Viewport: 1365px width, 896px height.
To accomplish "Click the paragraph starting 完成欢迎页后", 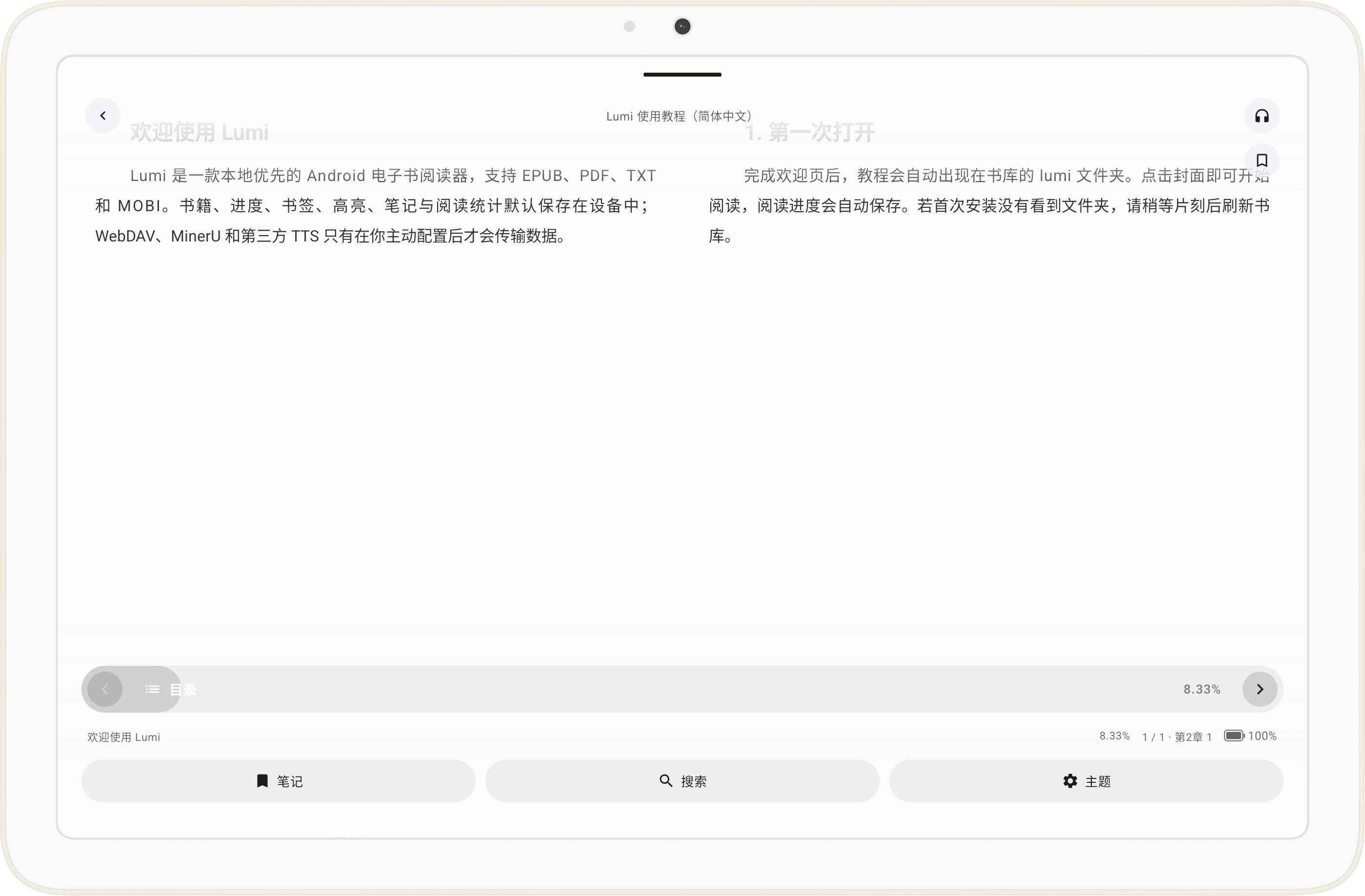I will [989, 206].
